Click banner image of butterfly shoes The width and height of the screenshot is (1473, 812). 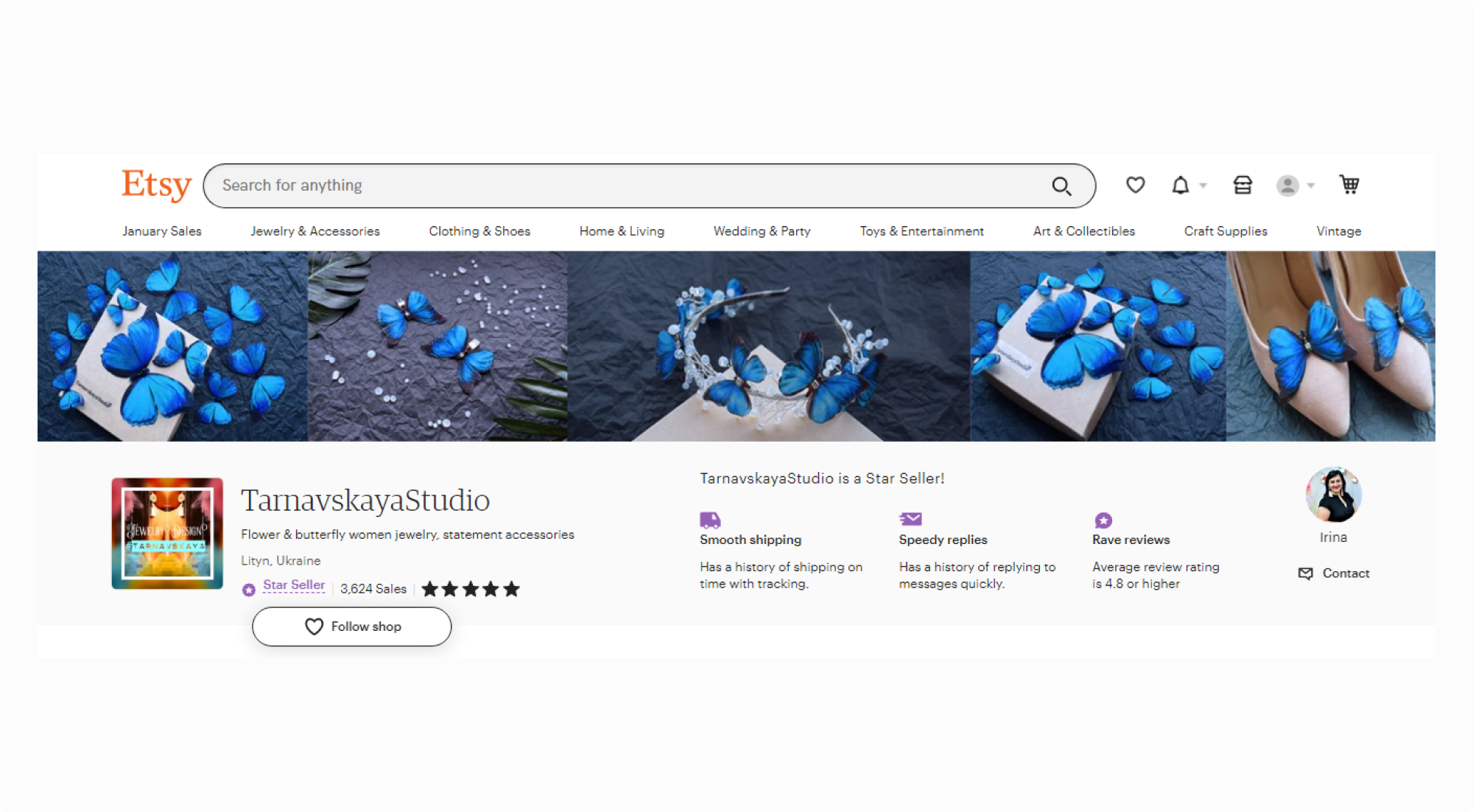click(1330, 346)
